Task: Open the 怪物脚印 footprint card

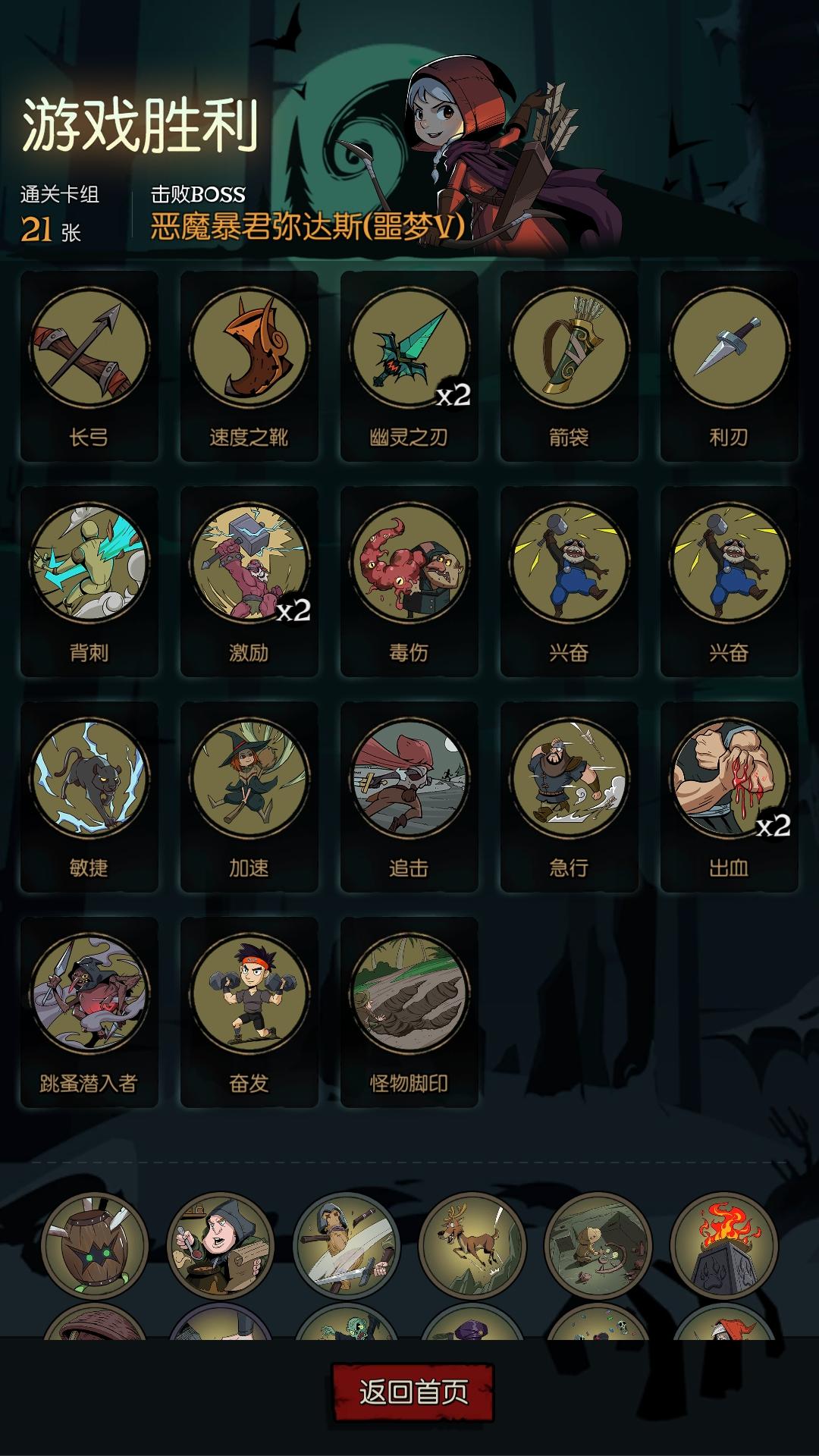Action: [x=409, y=1012]
